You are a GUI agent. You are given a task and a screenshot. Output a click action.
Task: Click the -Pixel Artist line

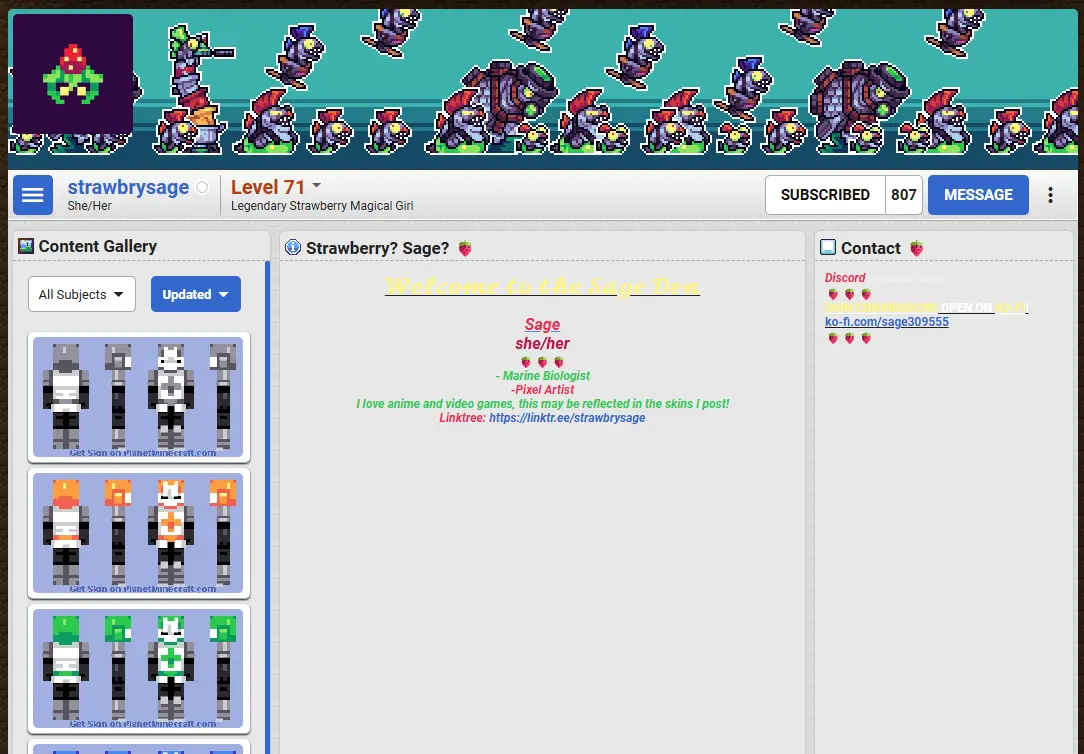543,390
